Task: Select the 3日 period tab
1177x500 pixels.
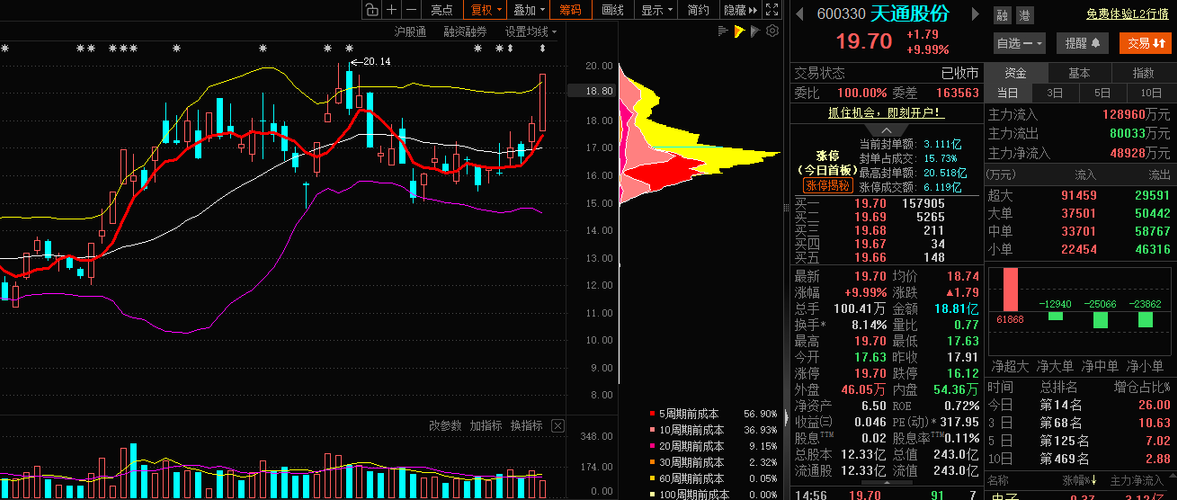Action: click(1055, 93)
